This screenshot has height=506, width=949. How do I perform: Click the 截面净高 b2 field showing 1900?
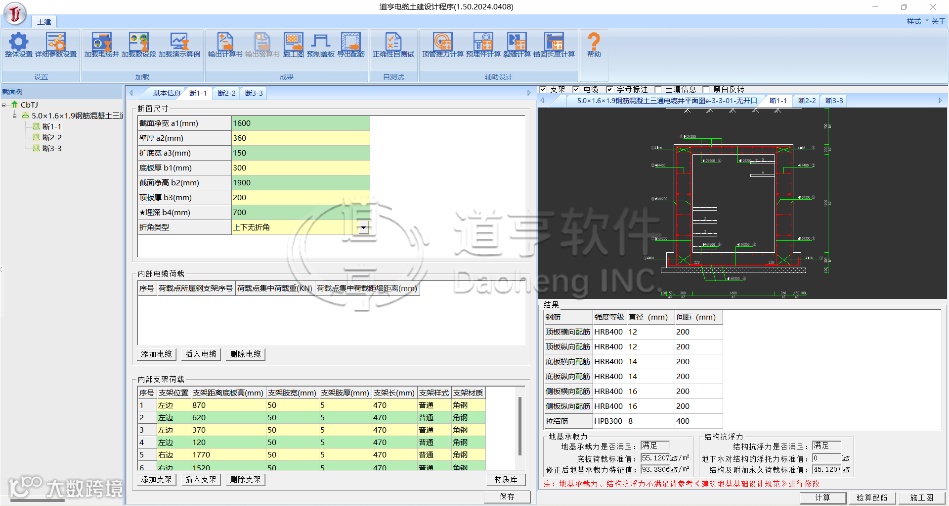[300, 182]
